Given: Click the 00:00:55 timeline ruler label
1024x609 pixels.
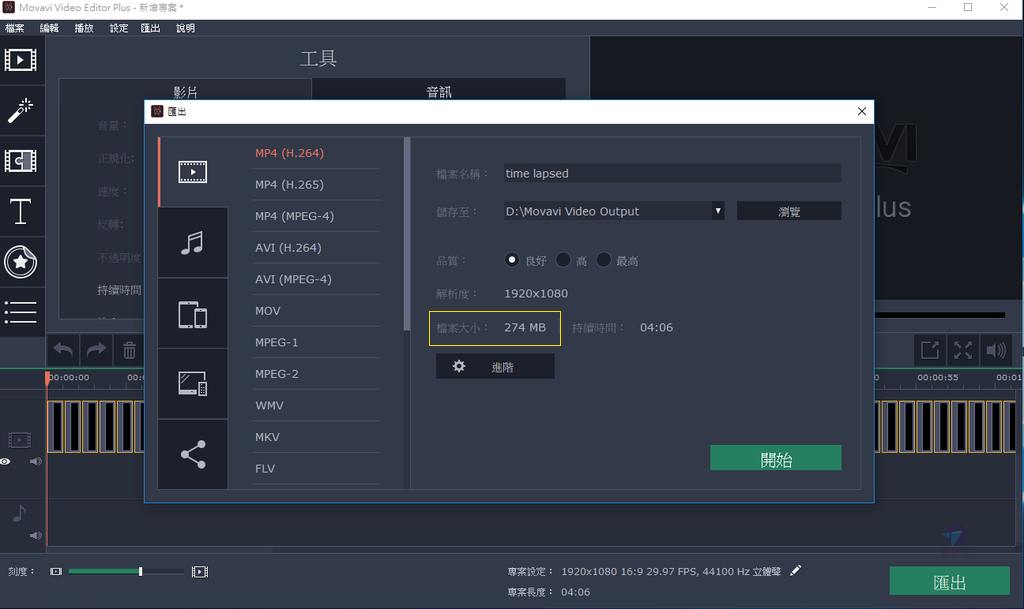Looking at the screenshot, I should coord(938,377).
